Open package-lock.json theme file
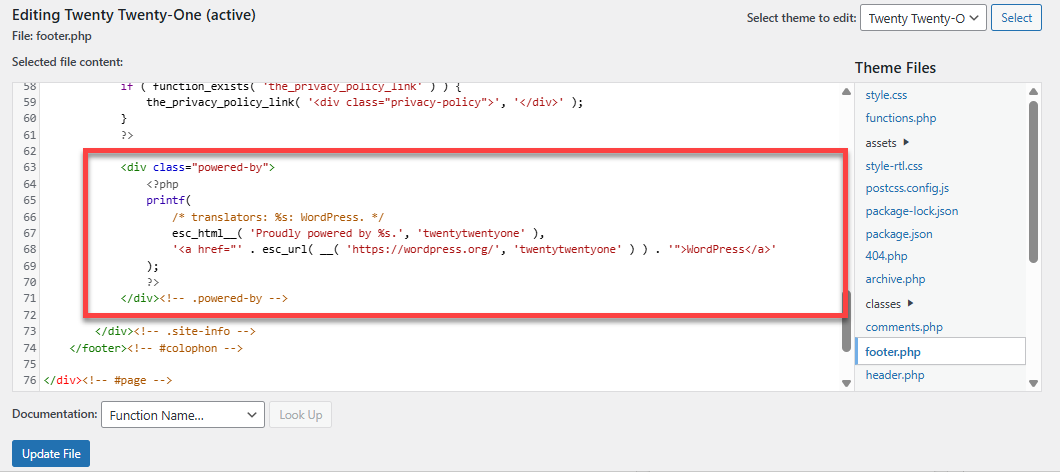 pyautogui.click(x=911, y=211)
